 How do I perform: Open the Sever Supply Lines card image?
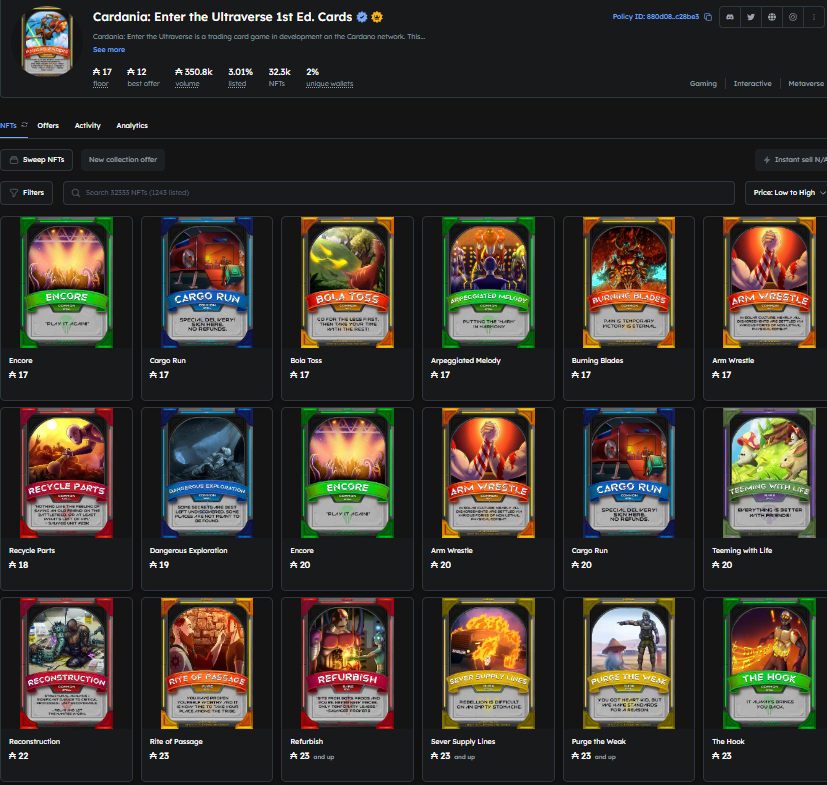click(x=488, y=663)
